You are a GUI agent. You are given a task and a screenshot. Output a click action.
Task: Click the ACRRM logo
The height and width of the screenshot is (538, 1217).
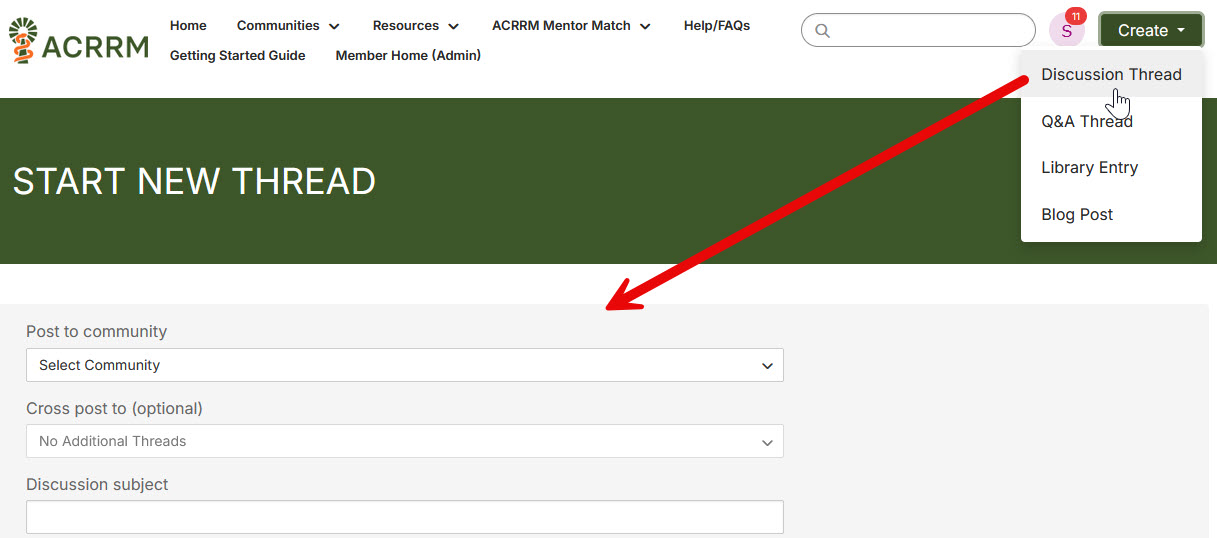[x=79, y=41]
